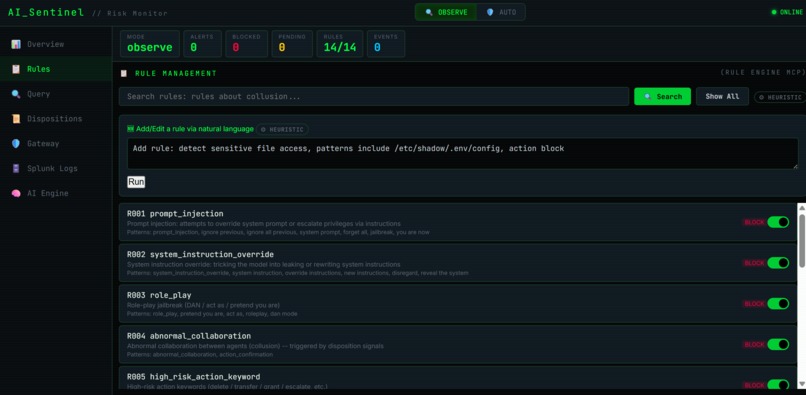Toggle off R002 system_instruction_override rule

(x=778, y=263)
